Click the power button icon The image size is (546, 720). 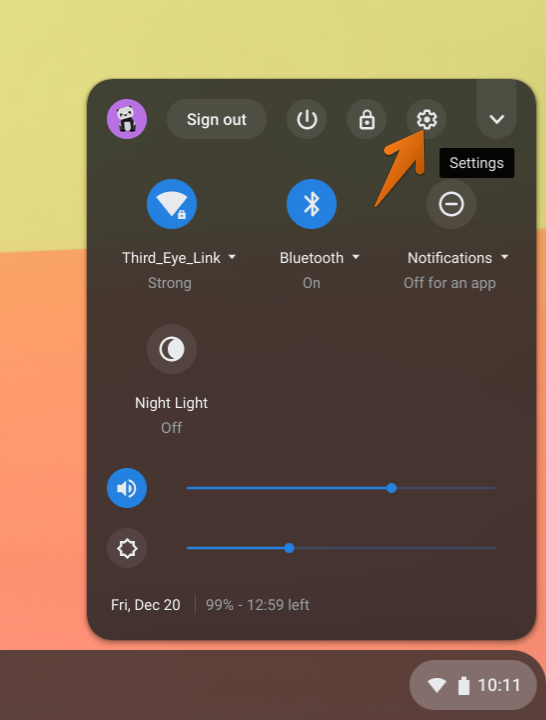click(x=307, y=119)
